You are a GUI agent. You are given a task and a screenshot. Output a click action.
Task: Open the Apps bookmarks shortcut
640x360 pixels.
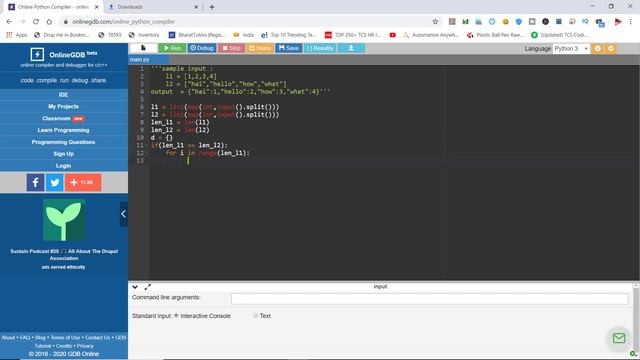click(x=17, y=35)
